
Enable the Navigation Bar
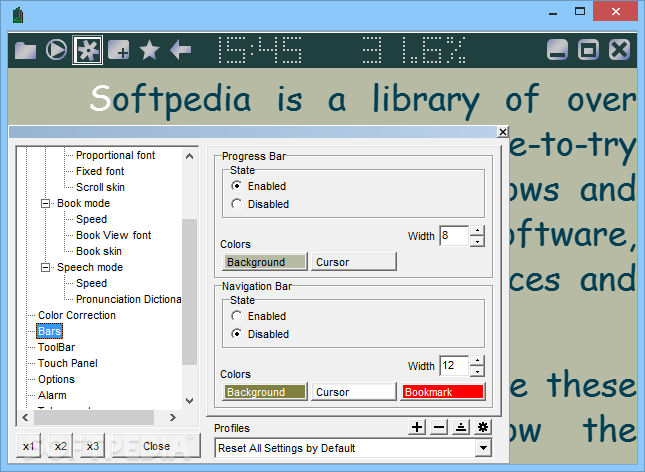coord(237,316)
